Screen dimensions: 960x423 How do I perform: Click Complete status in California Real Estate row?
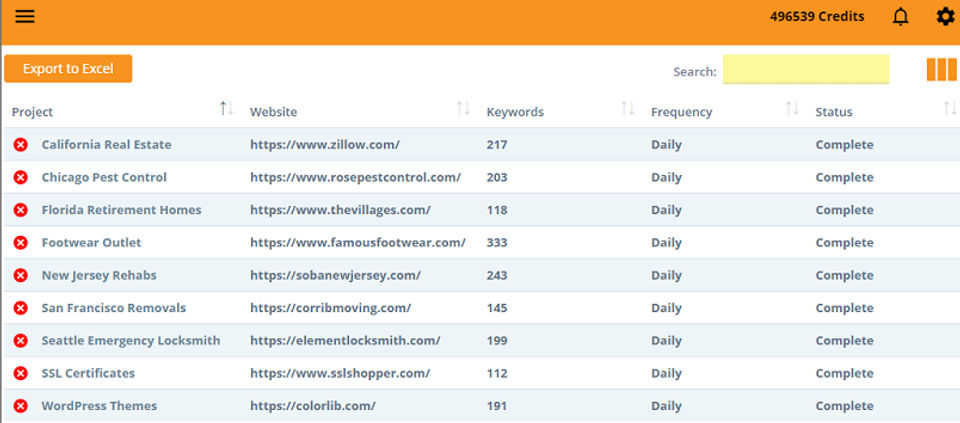844,145
